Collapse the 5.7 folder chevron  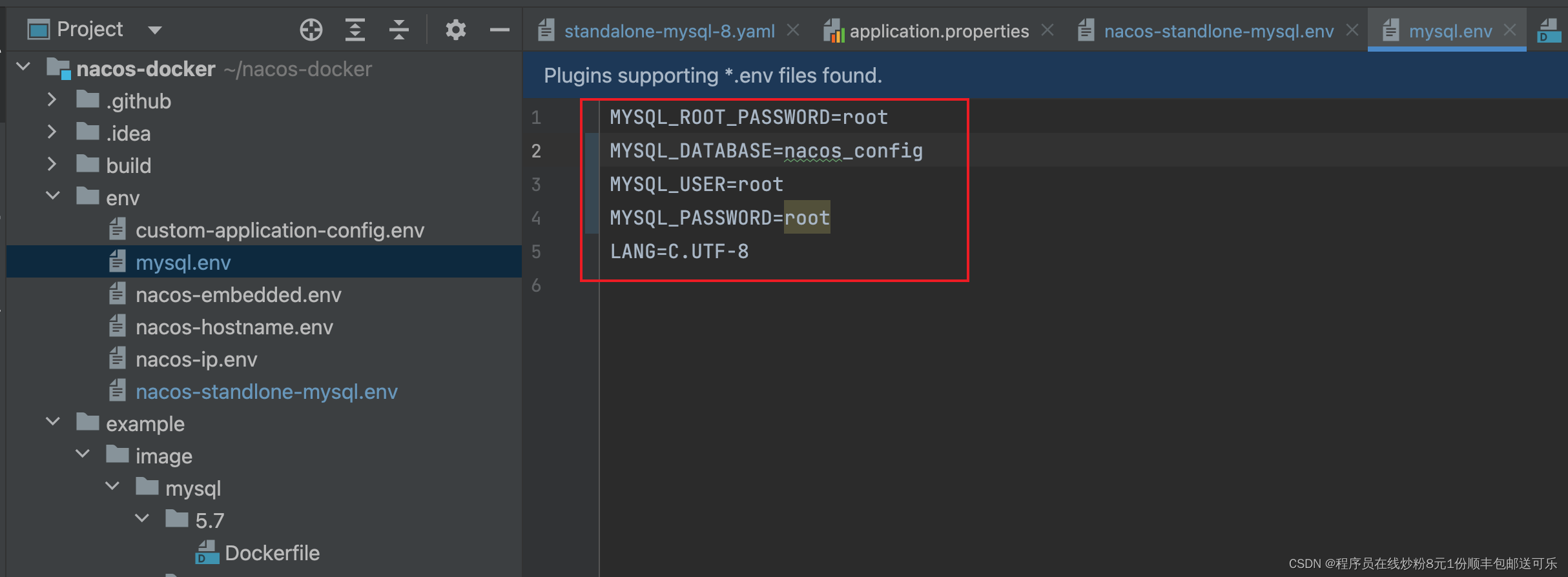pos(142,518)
